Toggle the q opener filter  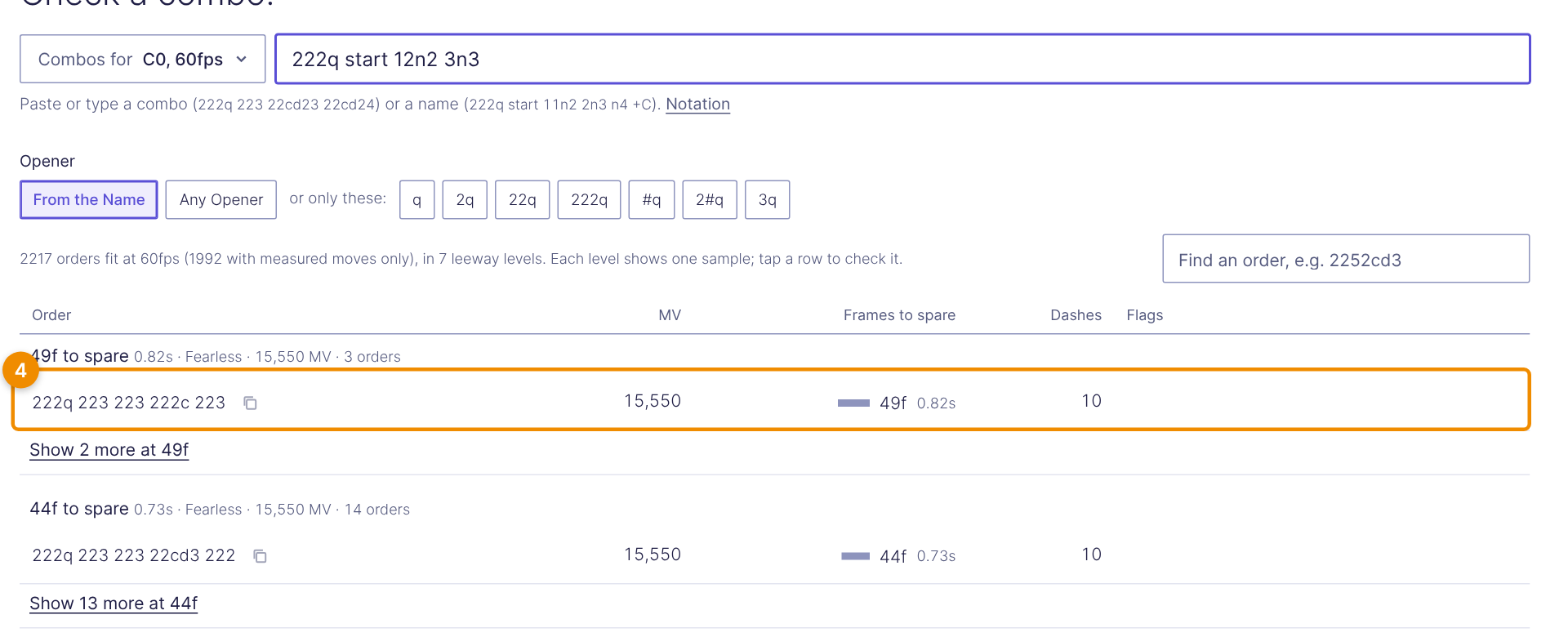tap(417, 200)
